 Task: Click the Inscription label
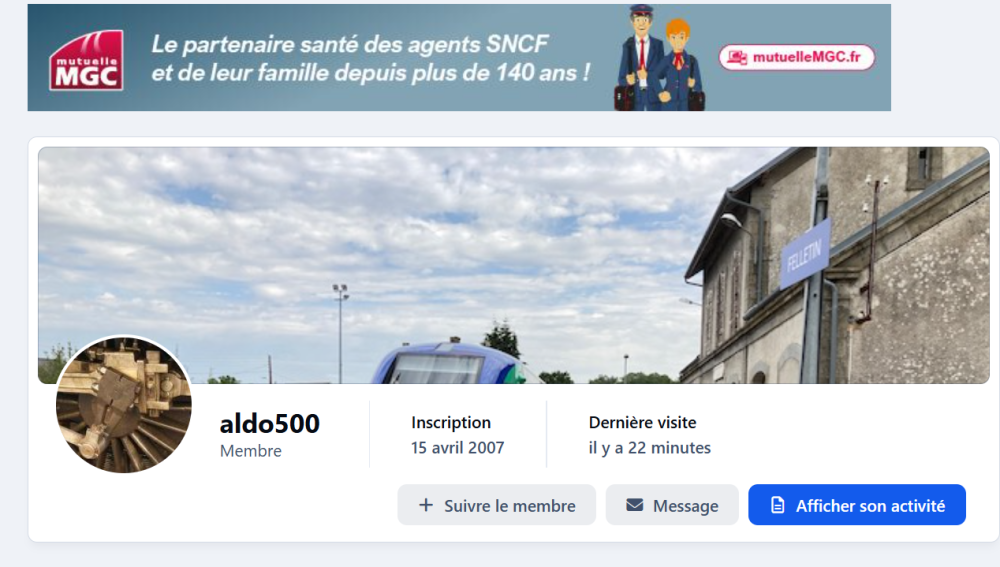[x=451, y=422]
